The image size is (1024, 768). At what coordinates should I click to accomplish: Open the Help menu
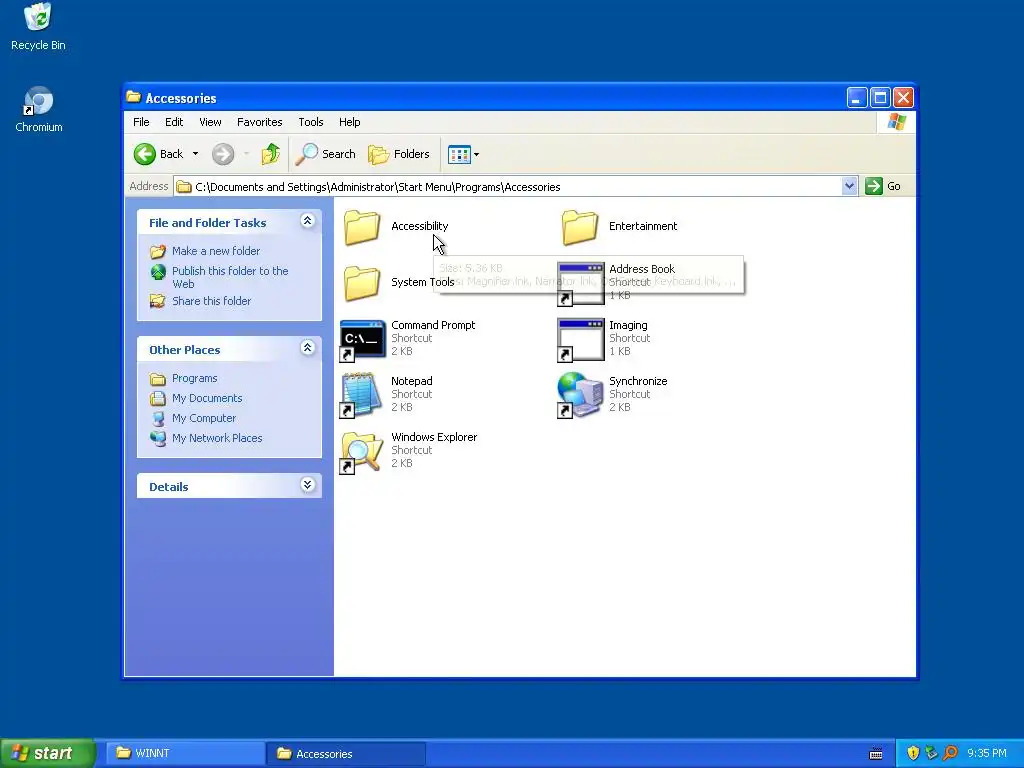(349, 122)
